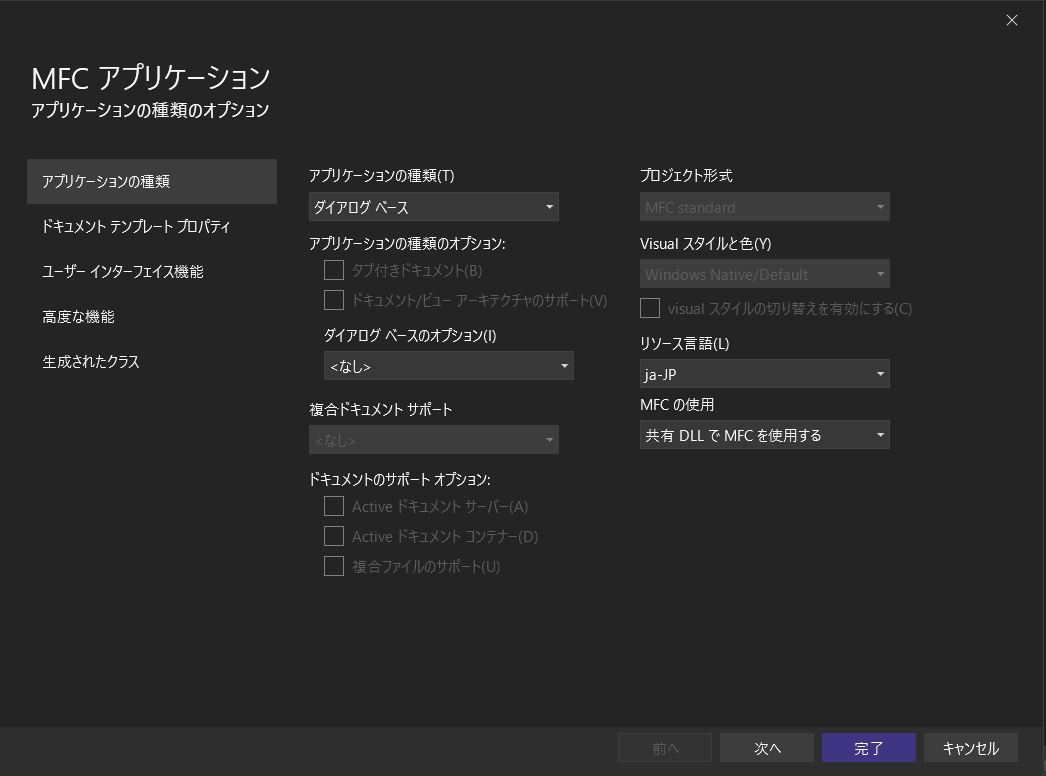Click the 次へ button

click(x=767, y=748)
